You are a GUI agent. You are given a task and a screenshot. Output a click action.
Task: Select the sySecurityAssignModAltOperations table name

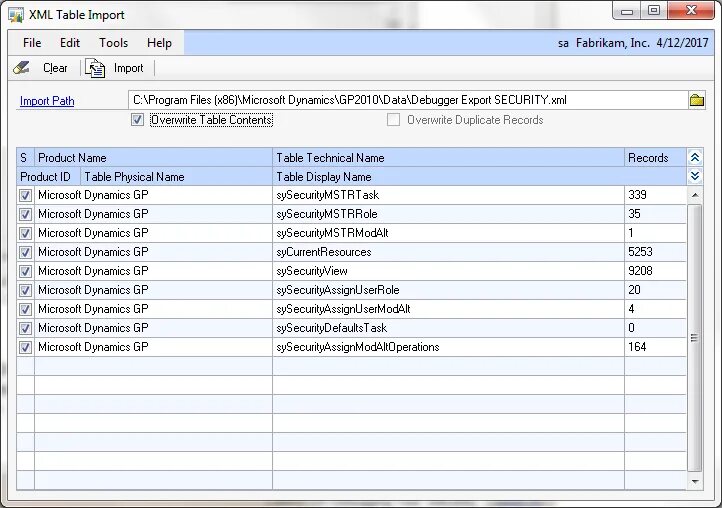[x=358, y=347]
